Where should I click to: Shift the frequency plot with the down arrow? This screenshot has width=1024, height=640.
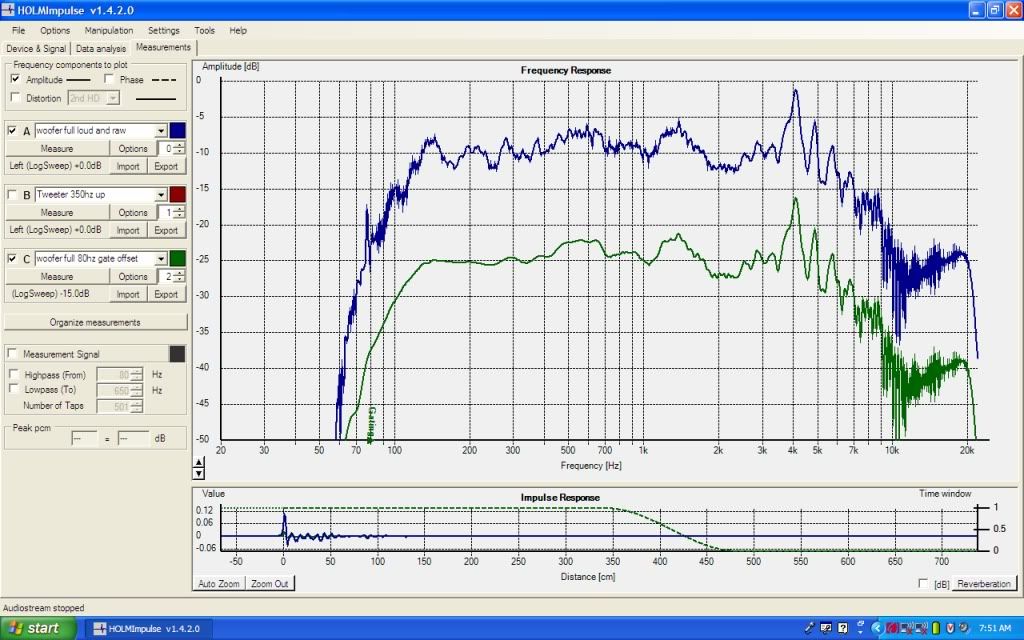(199, 473)
